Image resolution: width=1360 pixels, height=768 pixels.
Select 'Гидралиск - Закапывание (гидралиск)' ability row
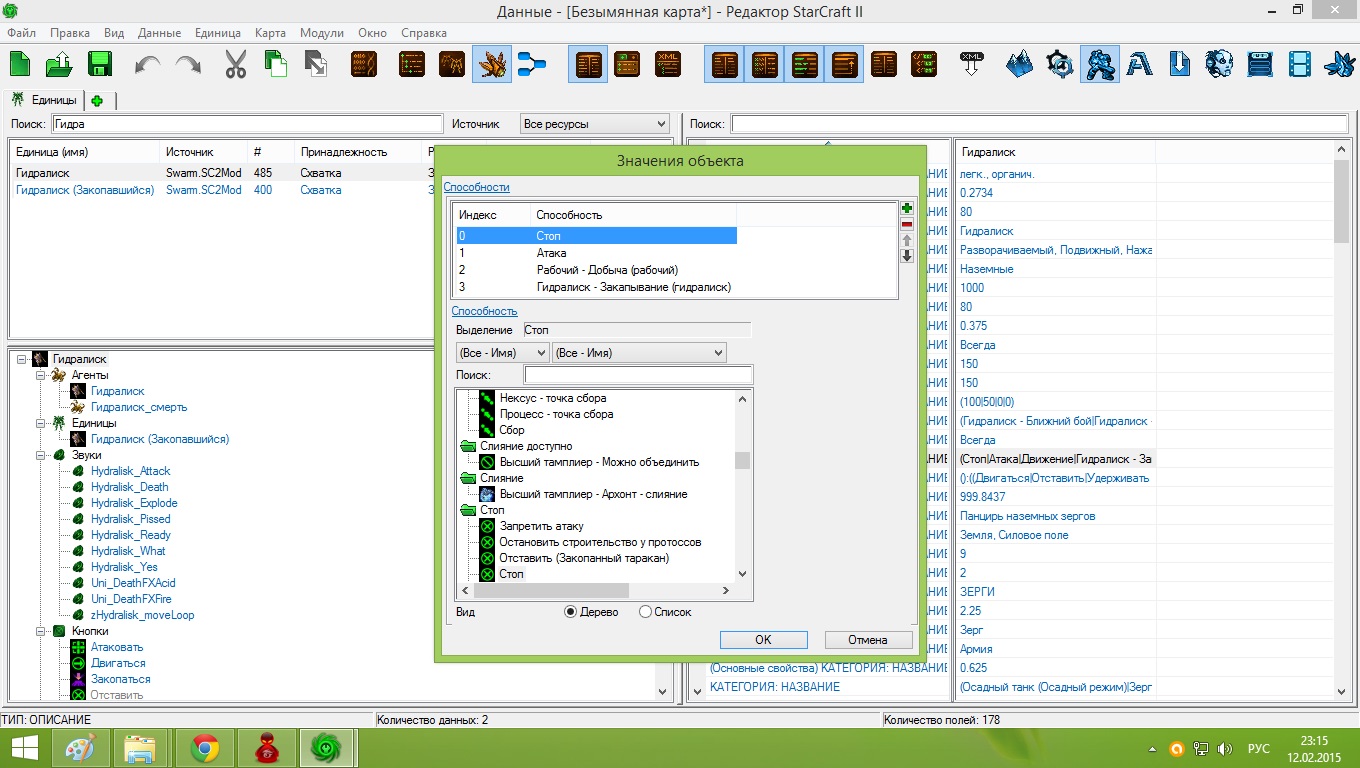(x=597, y=287)
